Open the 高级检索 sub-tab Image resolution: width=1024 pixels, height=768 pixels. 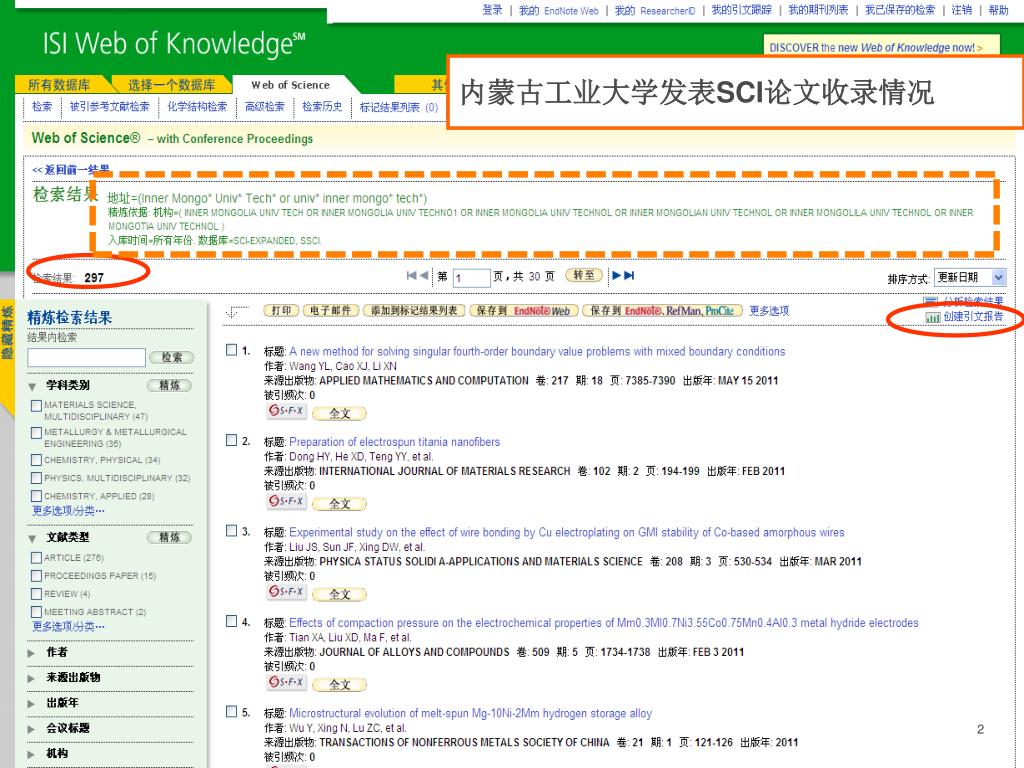[264, 106]
